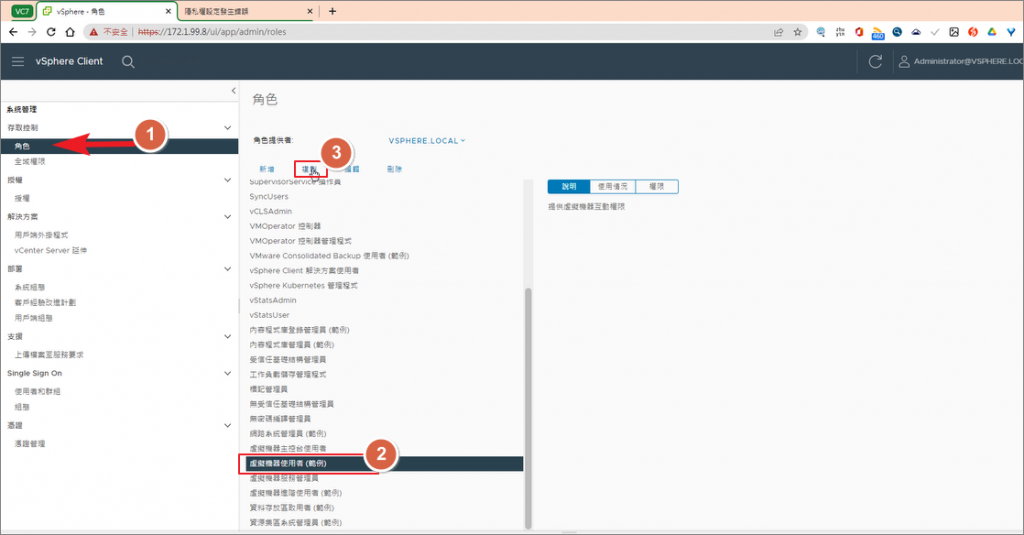
Task: Select the 標記管理員 role
Action: coord(268,389)
